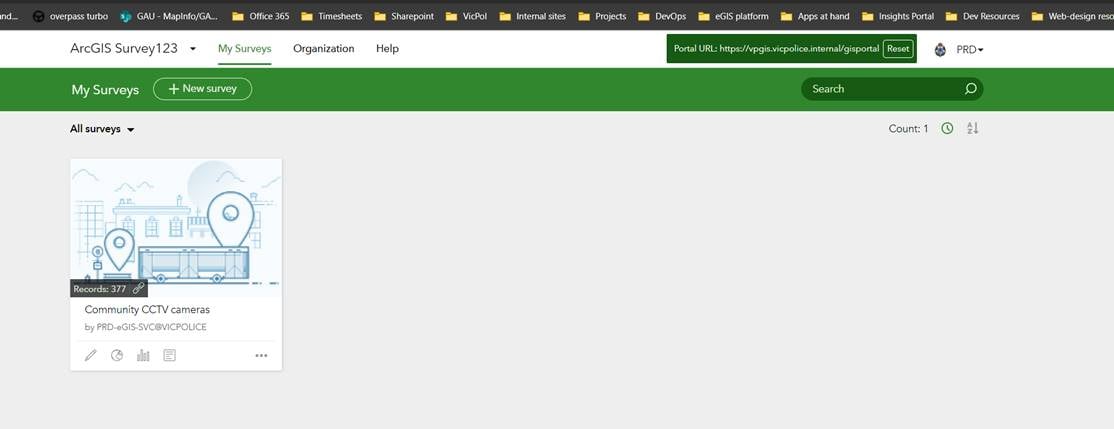This screenshot has width=1114, height=429.
Task: Switch to the My Surveys tab
Action: tap(244, 49)
